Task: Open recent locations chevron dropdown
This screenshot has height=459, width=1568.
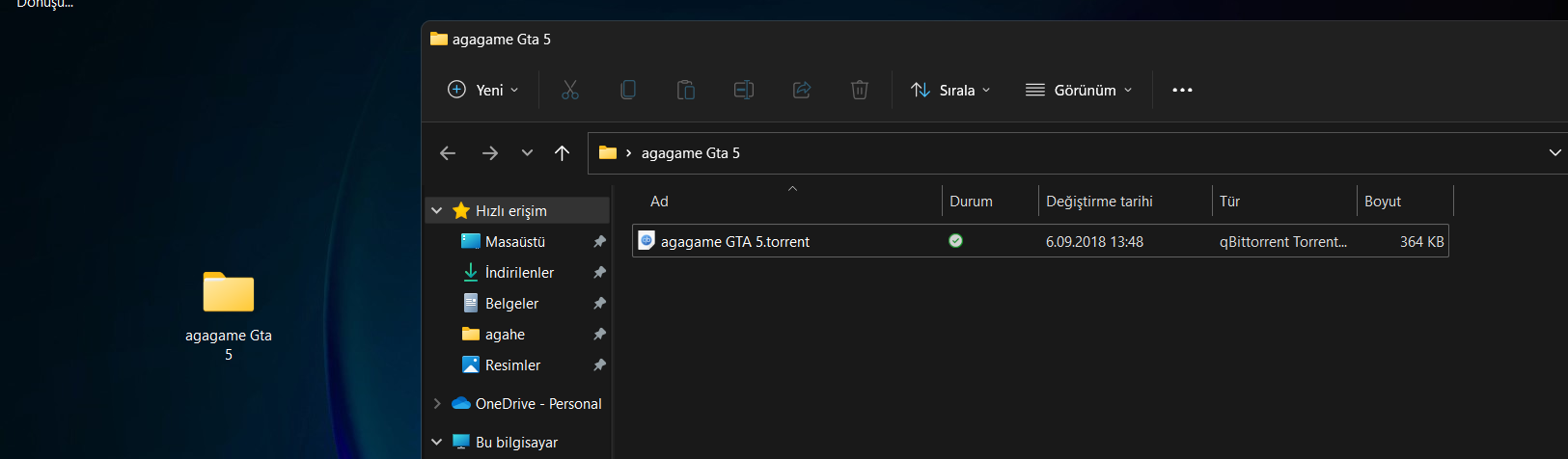Action: click(x=527, y=153)
